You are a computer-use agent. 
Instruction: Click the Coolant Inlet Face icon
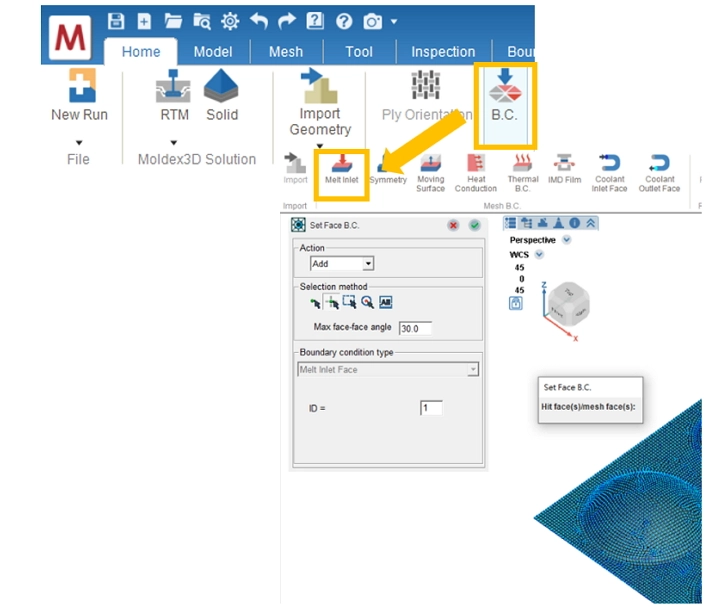[x=609, y=169]
